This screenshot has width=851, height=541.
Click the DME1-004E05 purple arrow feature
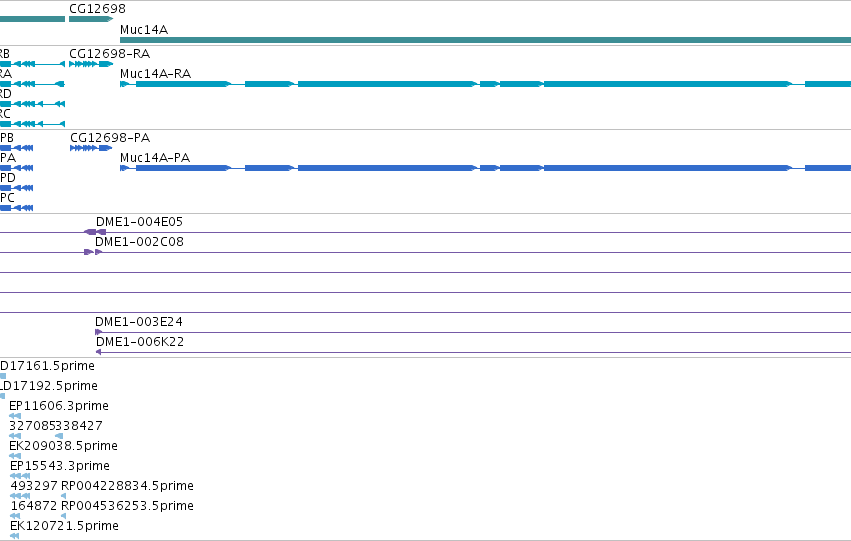pos(95,232)
